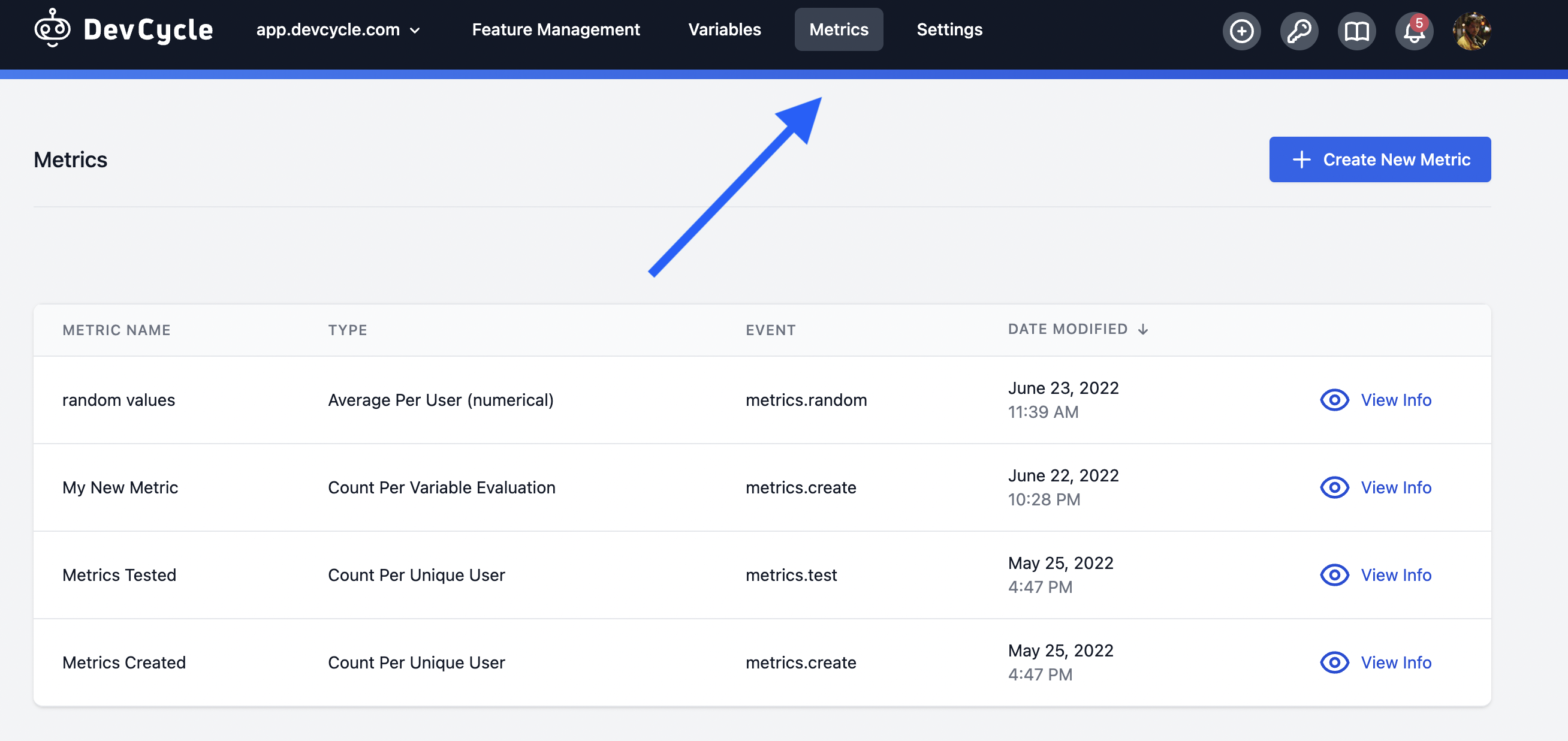The width and height of the screenshot is (1568, 741).
Task: Open the Feature Management menu
Action: 556,29
